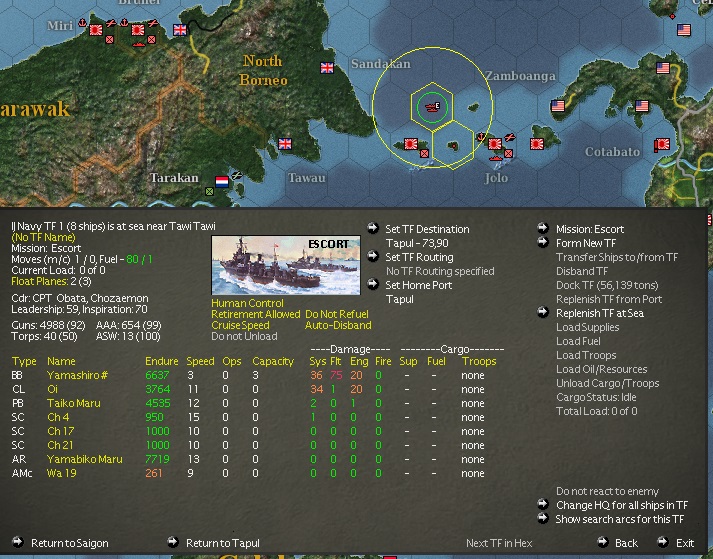Click the Japanese flag base icon at Miri
This screenshot has height=559, width=713.
click(x=96, y=30)
